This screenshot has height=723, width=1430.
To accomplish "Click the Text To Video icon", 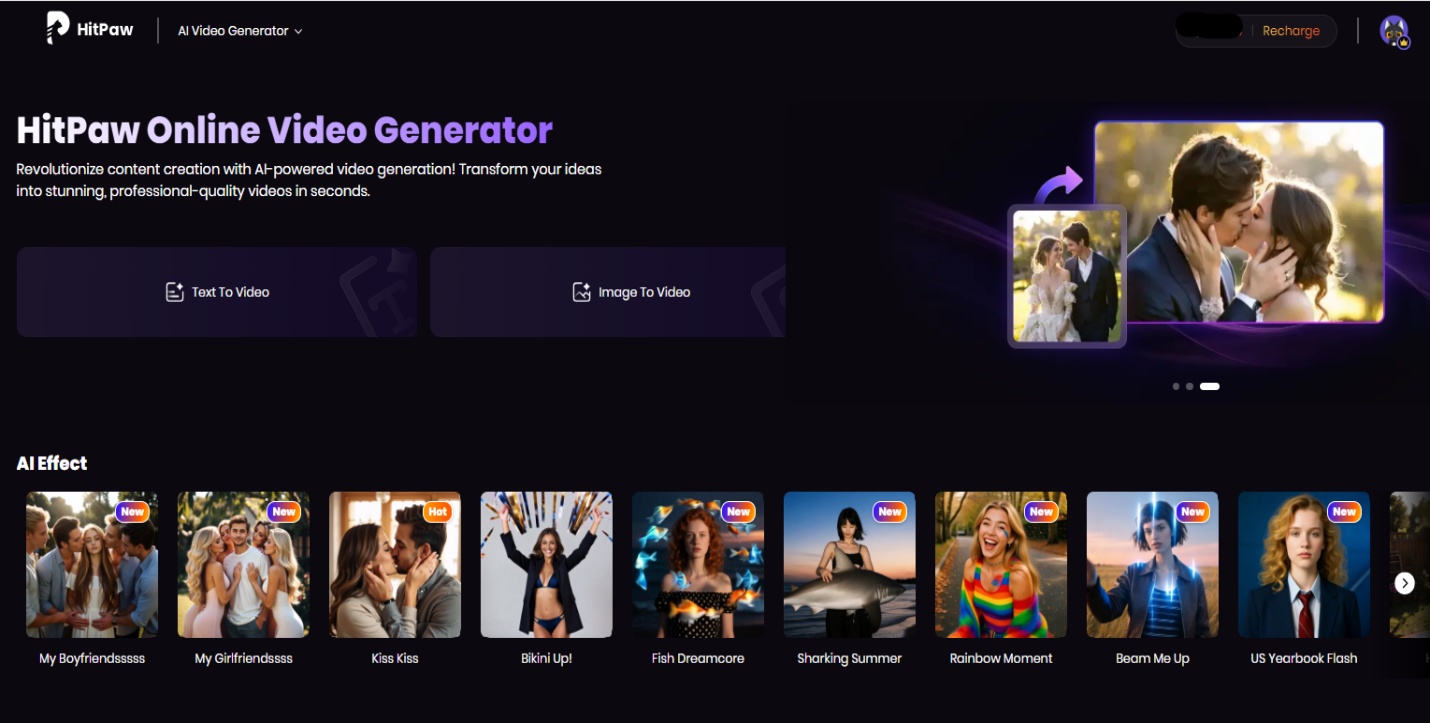I will point(174,292).
